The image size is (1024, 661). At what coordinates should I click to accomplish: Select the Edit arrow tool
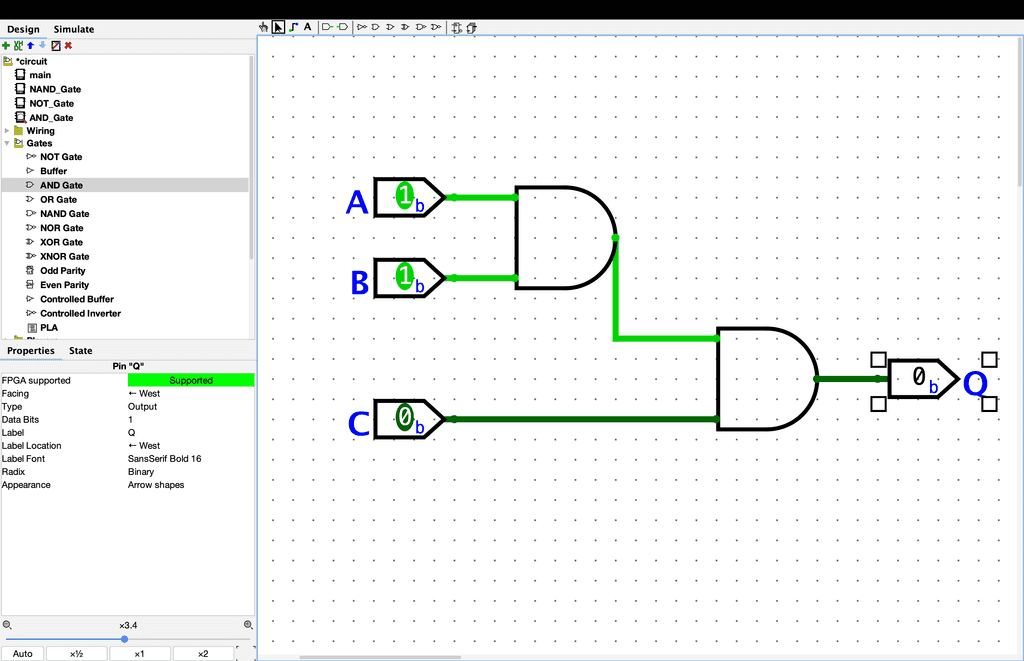(278, 27)
